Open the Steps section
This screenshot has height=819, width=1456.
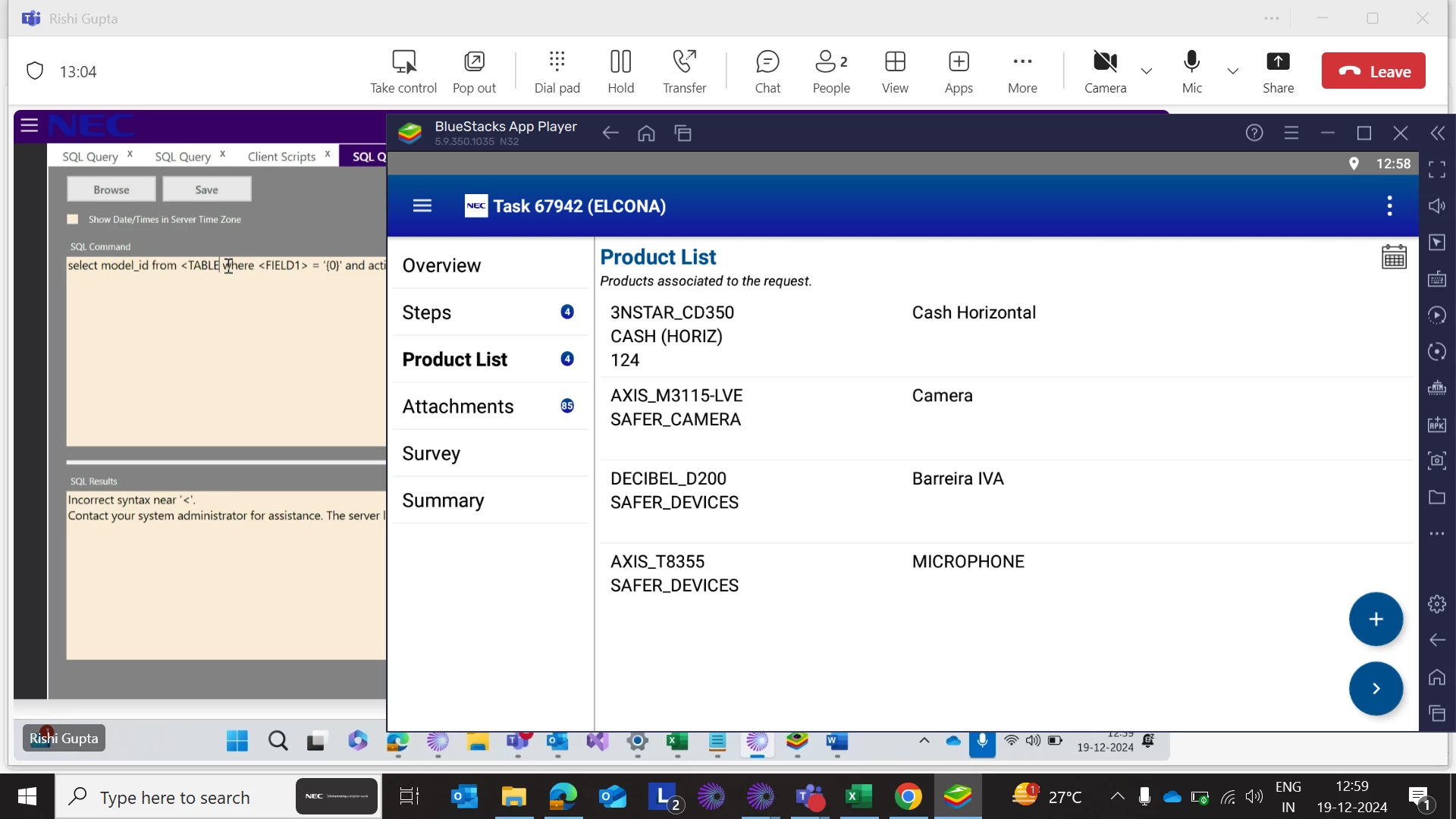click(x=490, y=312)
